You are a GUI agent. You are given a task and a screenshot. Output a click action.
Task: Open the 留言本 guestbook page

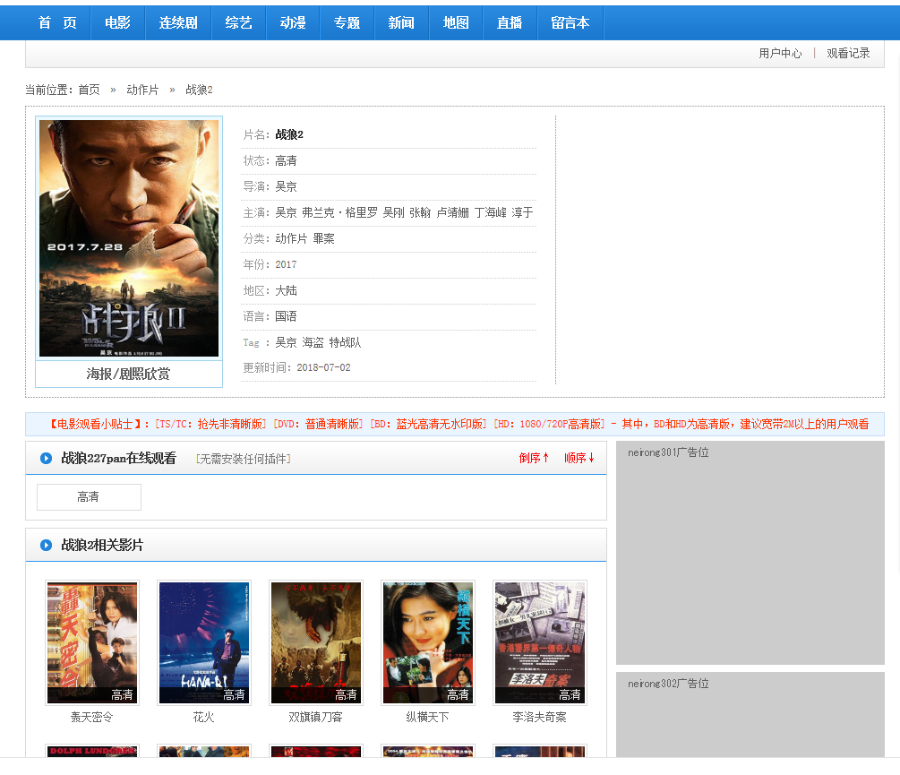tap(570, 23)
